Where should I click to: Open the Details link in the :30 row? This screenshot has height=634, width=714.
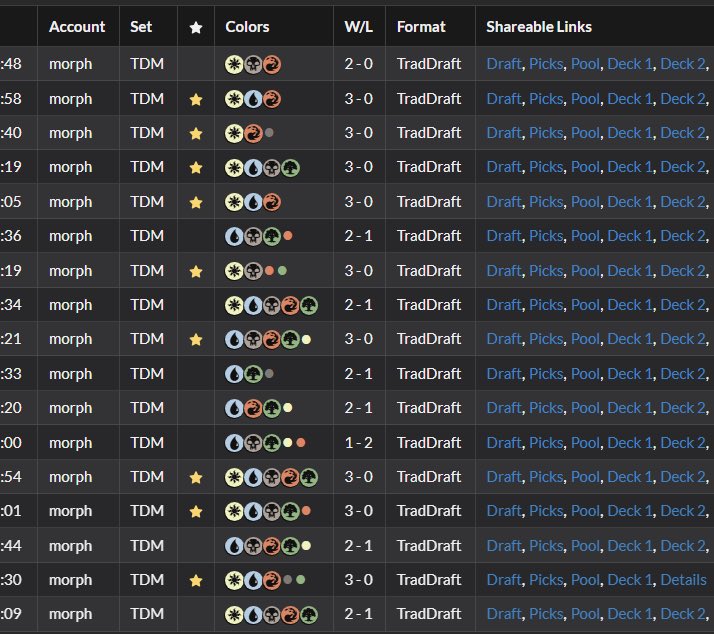coord(683,580)
